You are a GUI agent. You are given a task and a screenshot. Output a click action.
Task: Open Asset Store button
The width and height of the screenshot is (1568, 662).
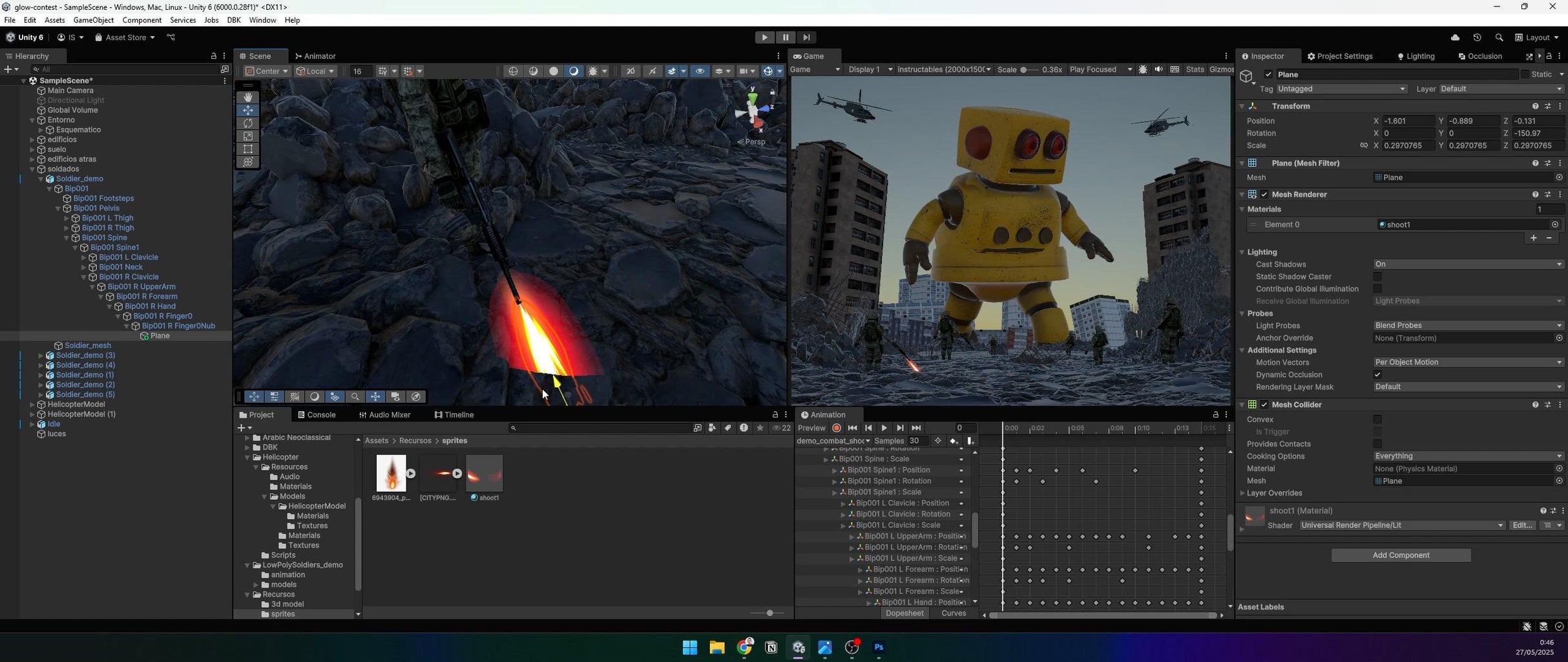[125, 37]
